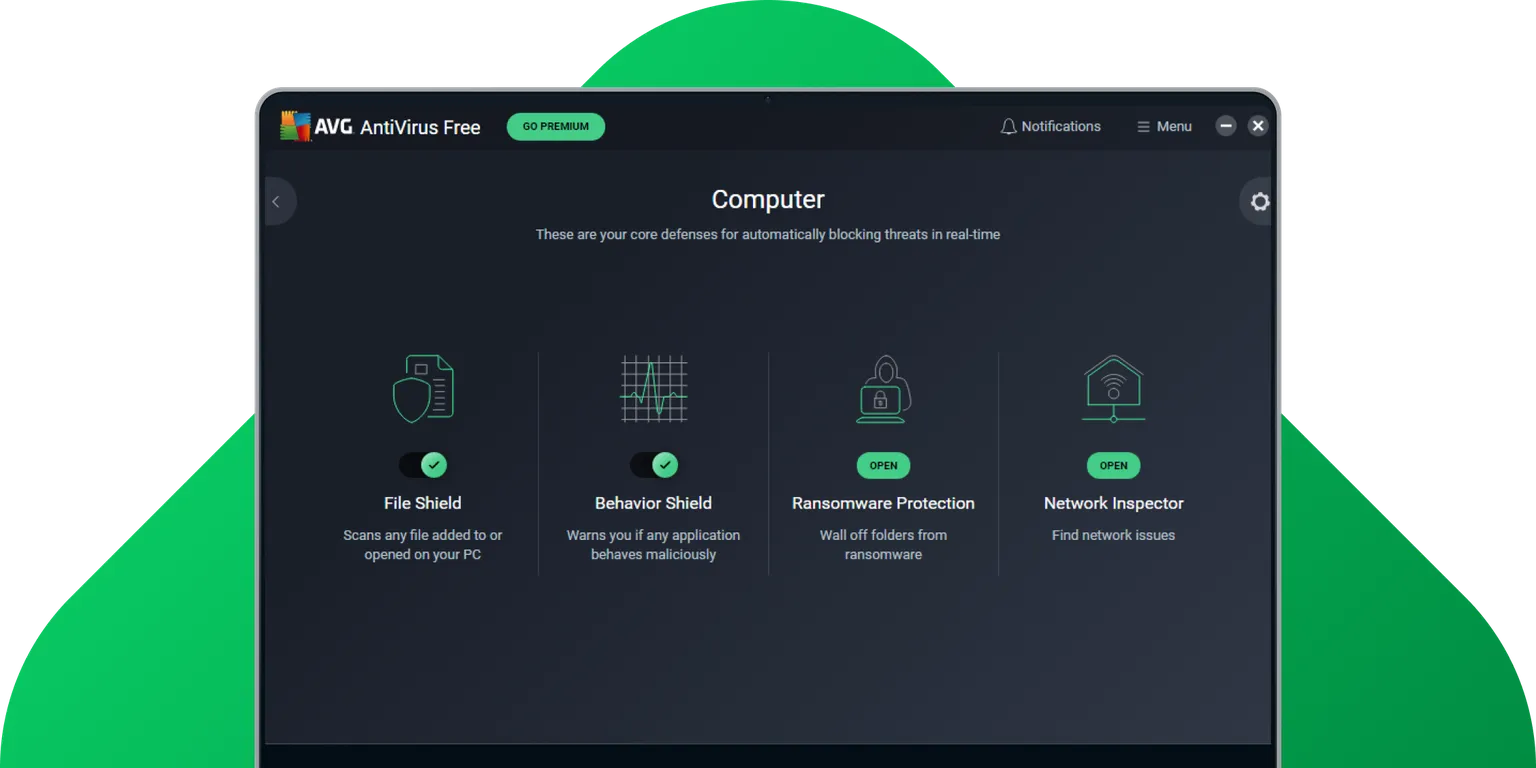Click the GO PREMIUM button

(555, 126)
